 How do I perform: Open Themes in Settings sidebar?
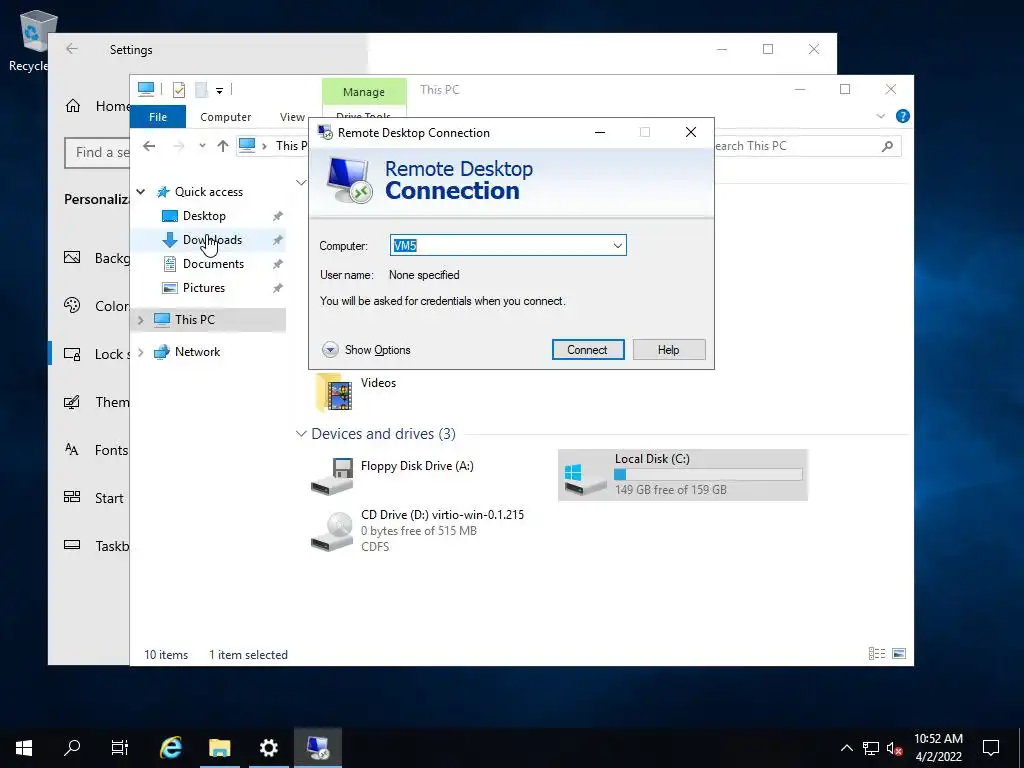(x=97, y=402)
